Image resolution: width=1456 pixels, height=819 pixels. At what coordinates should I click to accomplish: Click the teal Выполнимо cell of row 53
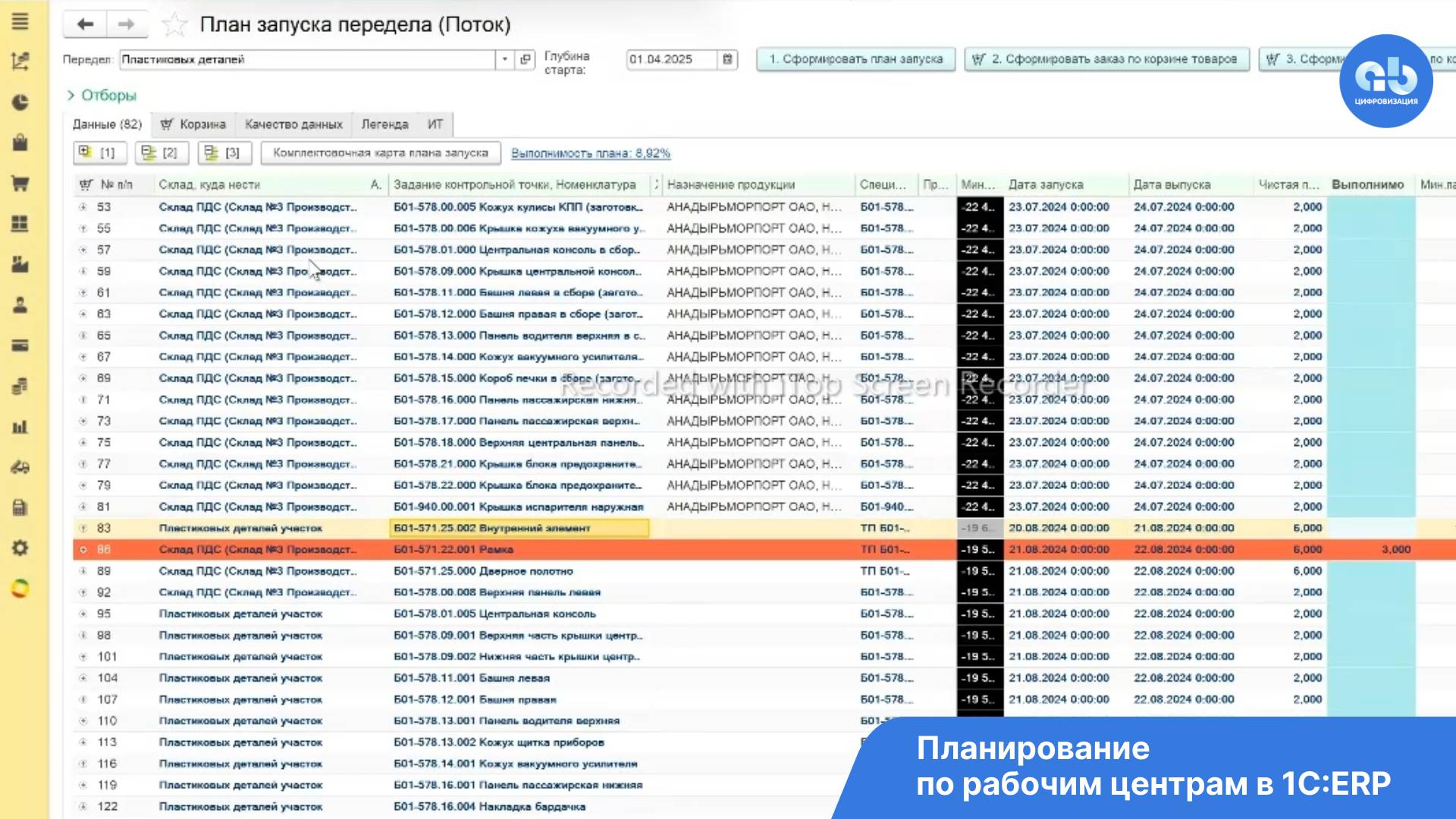1371,207
